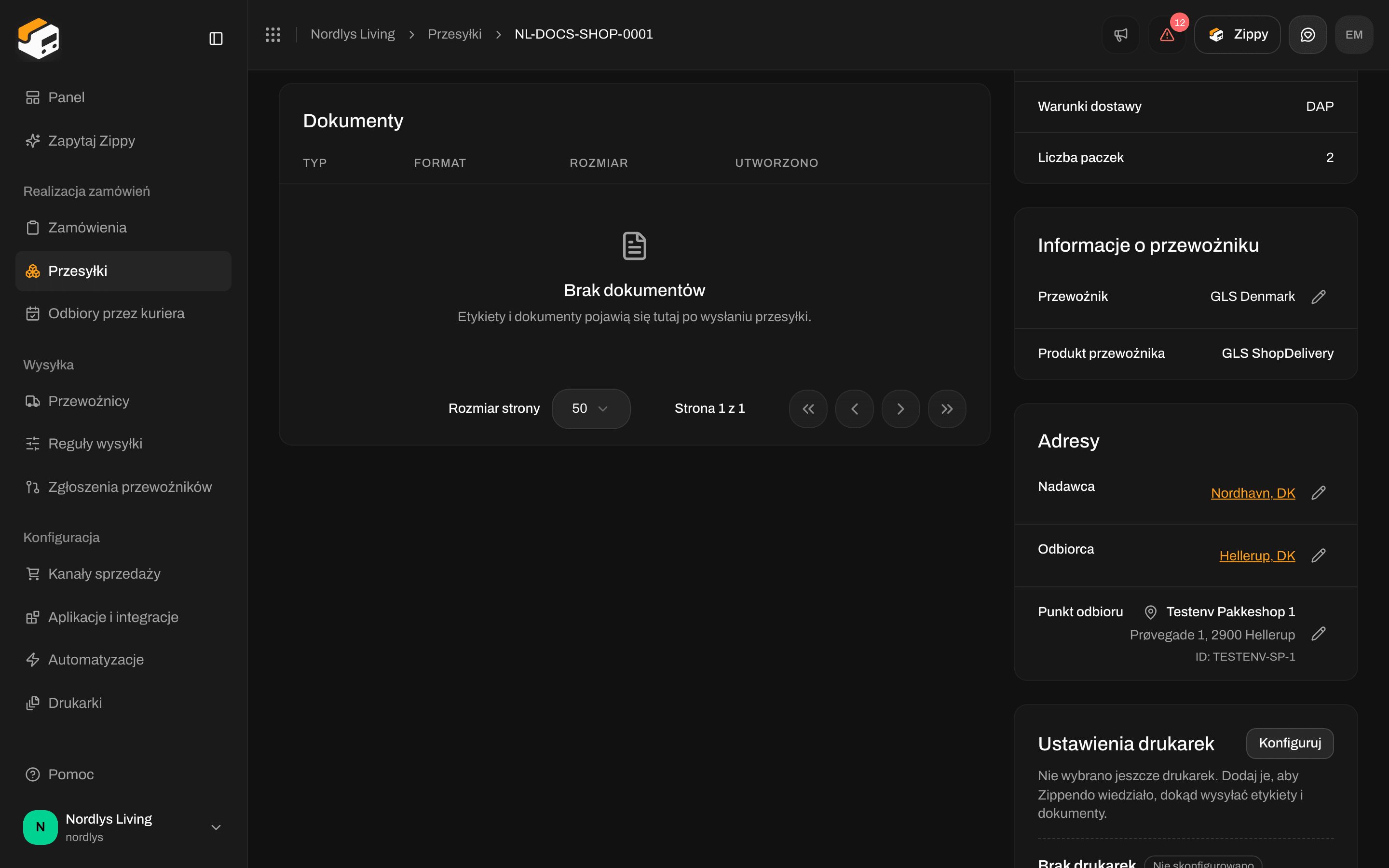Open the EM user avatar menu

pos(1353,34)
